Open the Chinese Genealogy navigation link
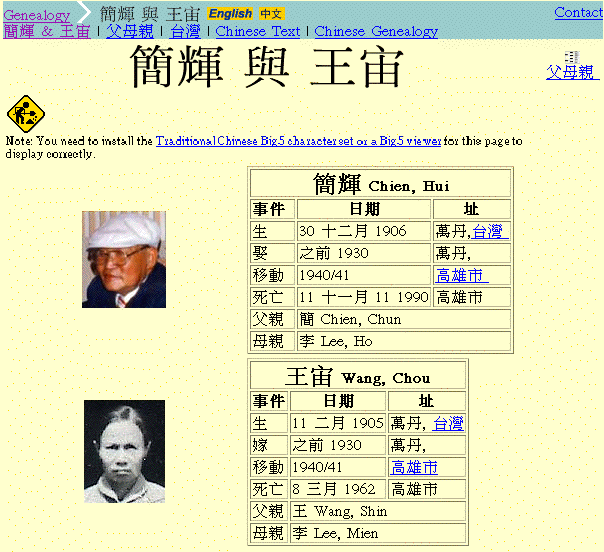Image resolution: width=604 pixels, height=552 pixels. [376, 31]
